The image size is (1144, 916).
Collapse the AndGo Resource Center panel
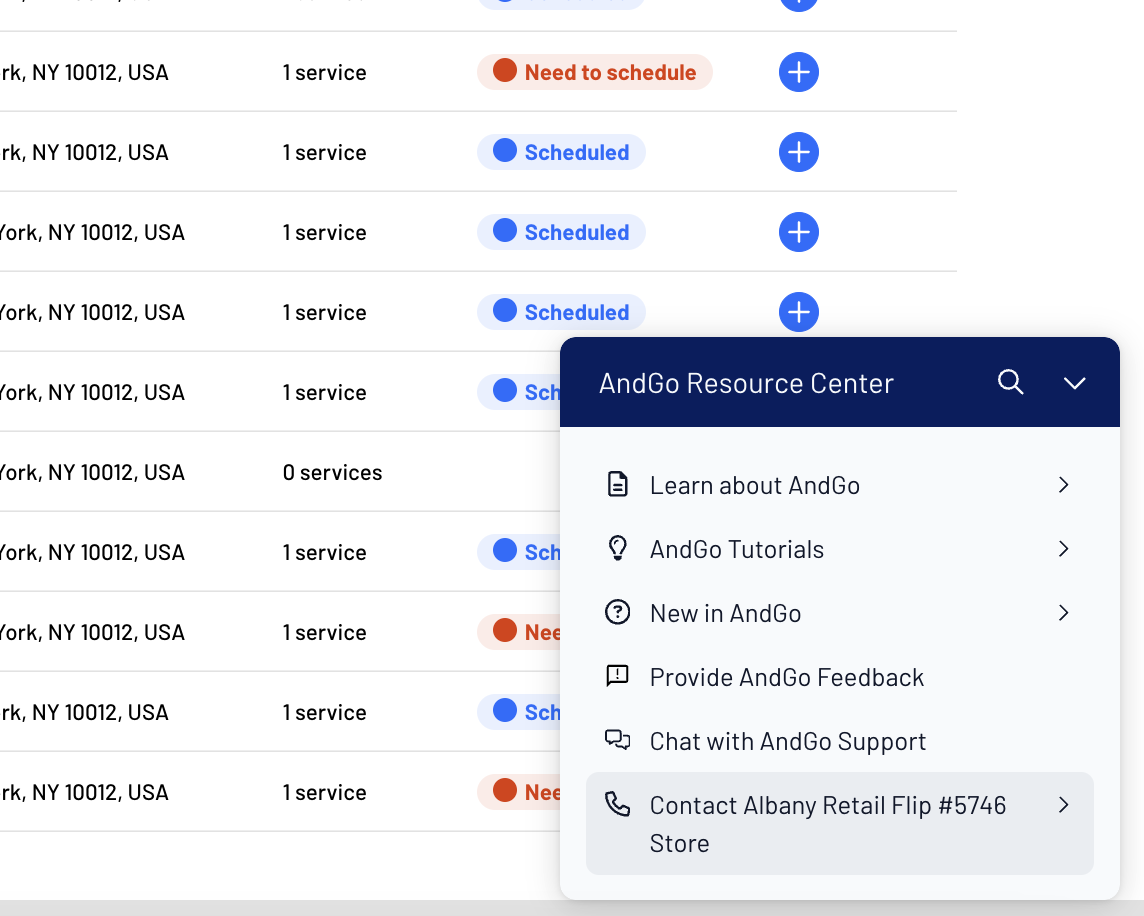[1074, 382]
